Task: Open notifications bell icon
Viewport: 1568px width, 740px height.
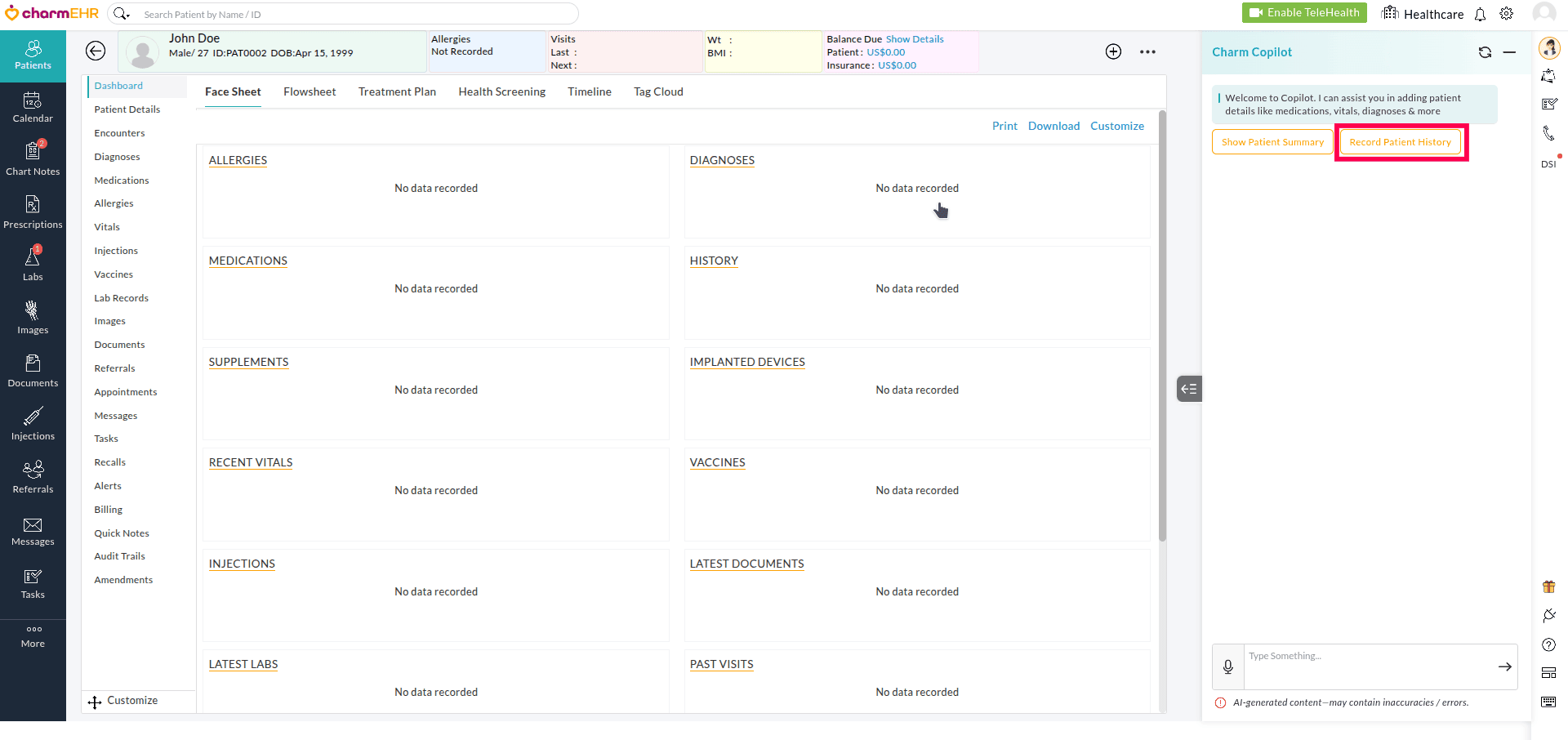Action: click(x=1480, y=14)
